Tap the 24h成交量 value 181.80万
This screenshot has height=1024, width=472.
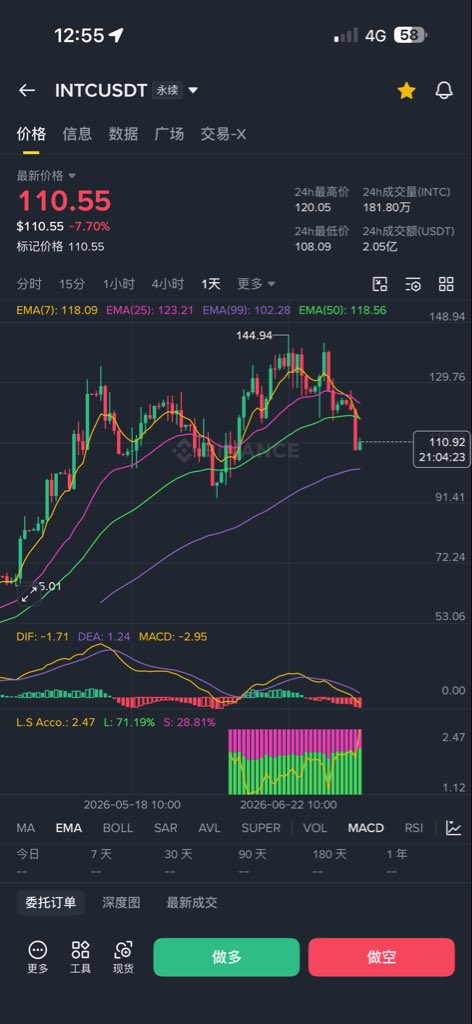(x=388, y=208)
